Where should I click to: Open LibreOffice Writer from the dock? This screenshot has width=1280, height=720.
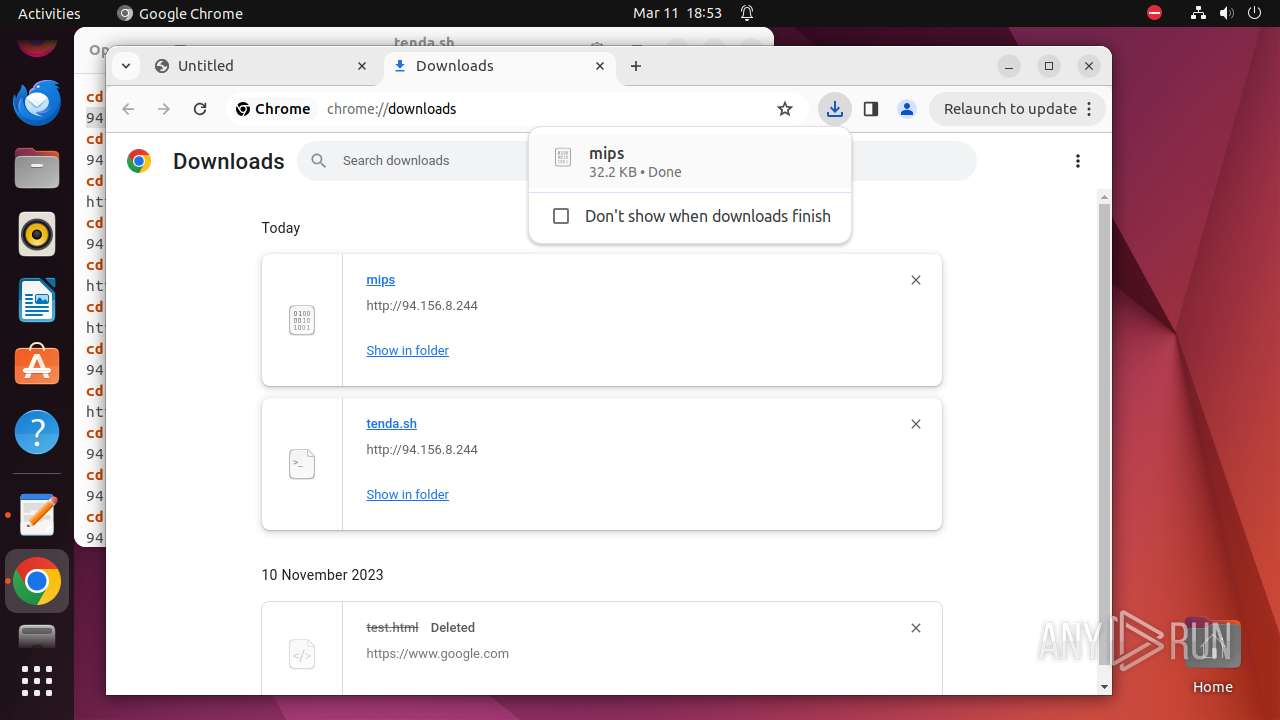(x=37, y=300)
